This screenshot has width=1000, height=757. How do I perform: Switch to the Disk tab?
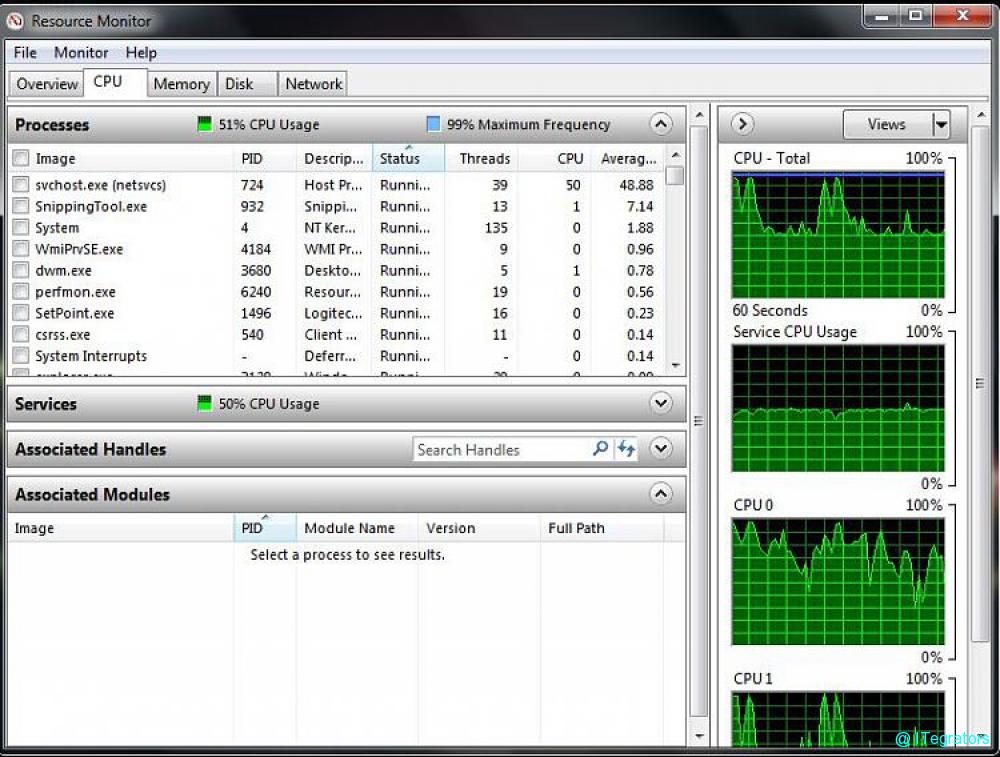point(247,84)
